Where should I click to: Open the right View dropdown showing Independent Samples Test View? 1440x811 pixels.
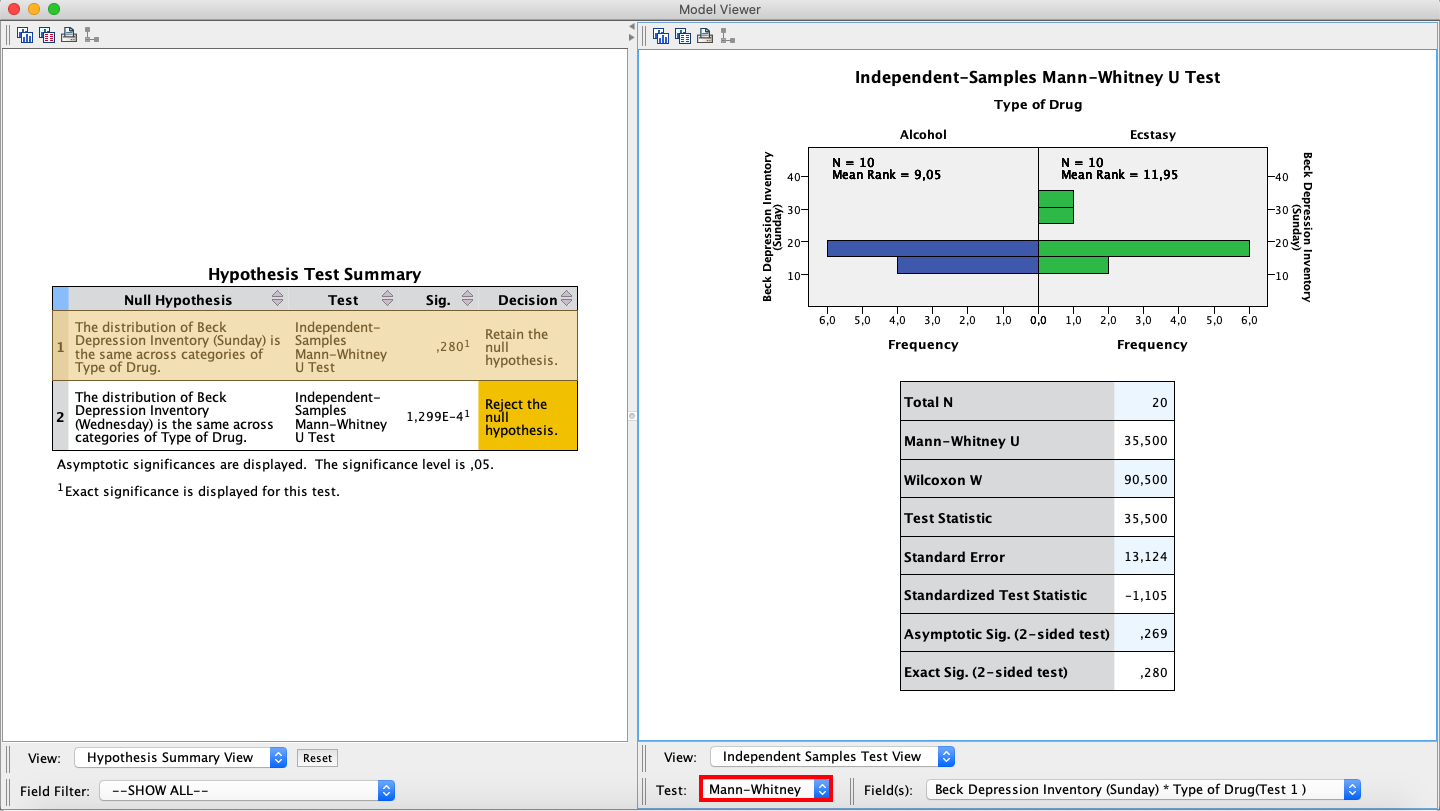(832, 756)
